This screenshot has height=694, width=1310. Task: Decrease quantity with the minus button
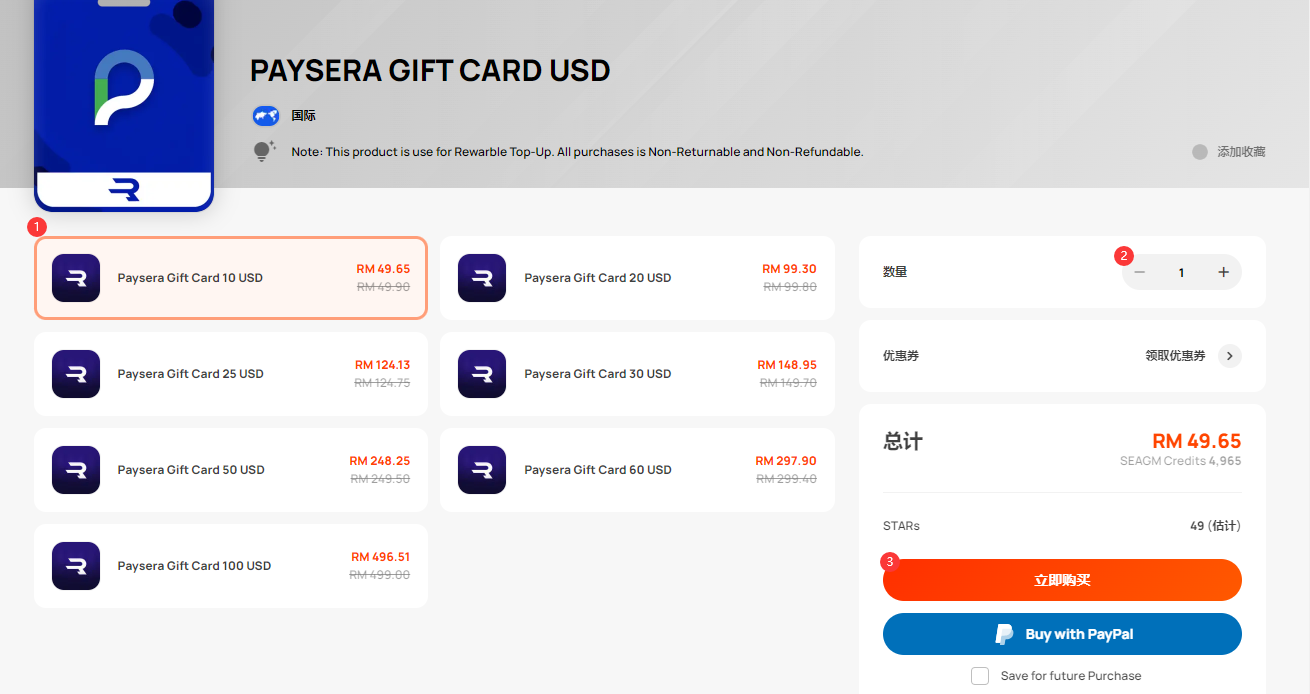[x=1140, y=272]
